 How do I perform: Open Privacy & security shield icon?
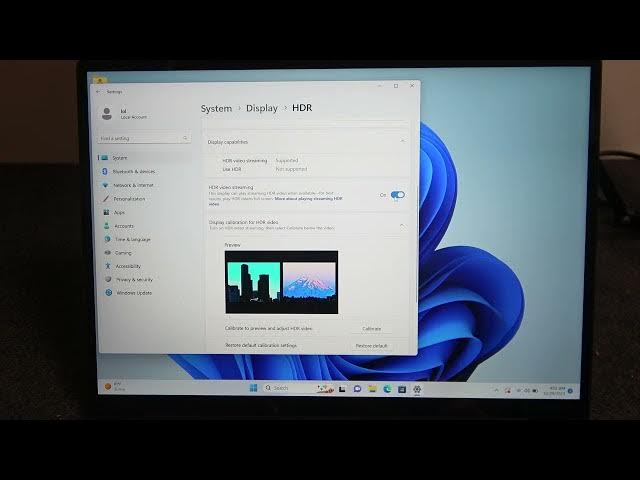[108, 279]
